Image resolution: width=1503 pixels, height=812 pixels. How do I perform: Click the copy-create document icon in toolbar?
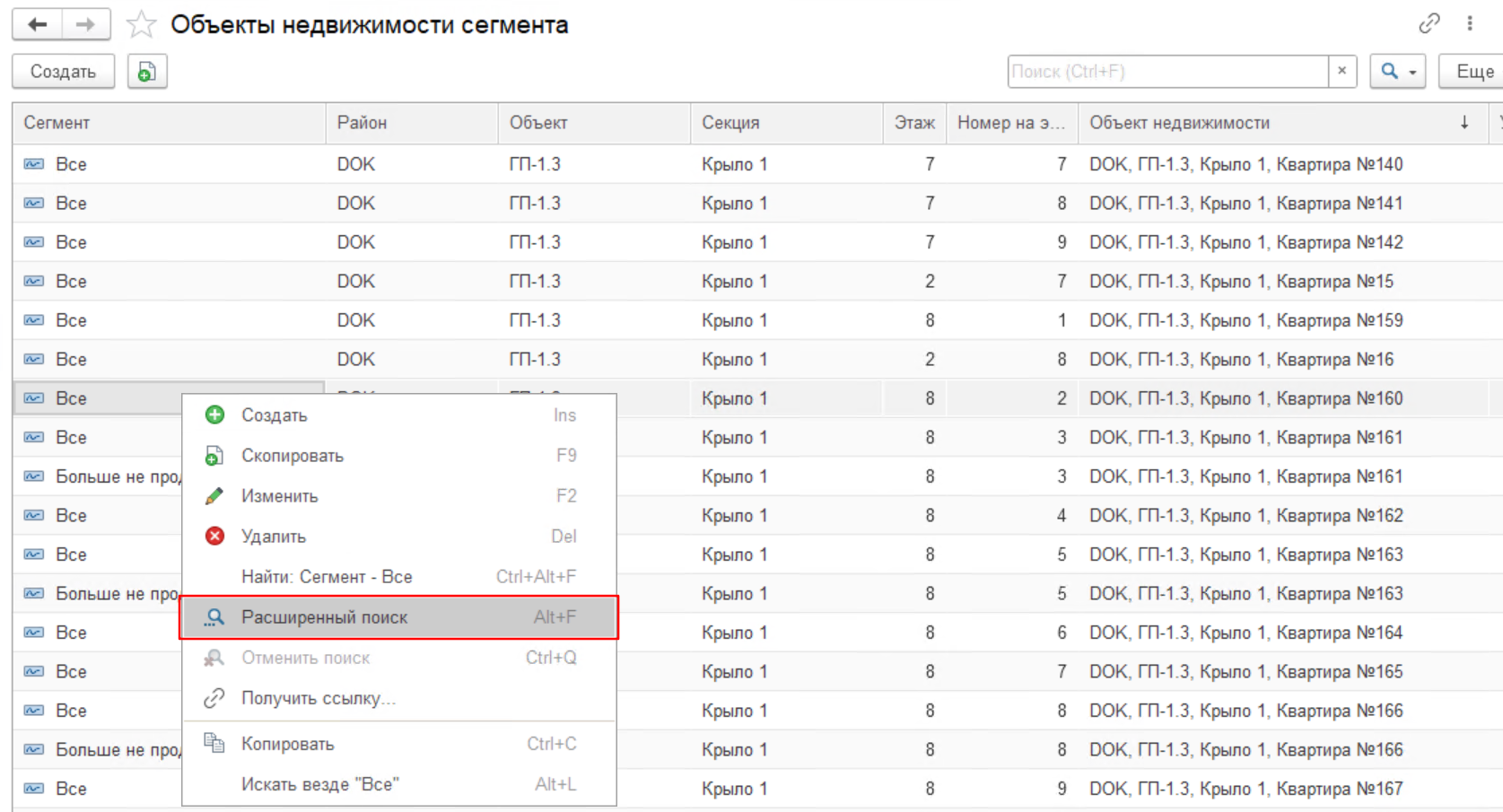coord(147,72)
